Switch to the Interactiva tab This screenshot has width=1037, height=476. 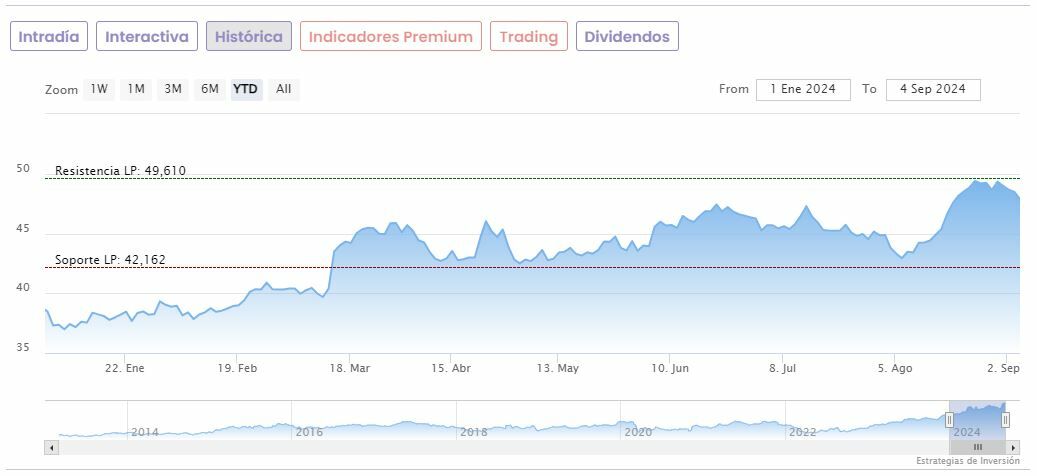(x=147, y=37)
